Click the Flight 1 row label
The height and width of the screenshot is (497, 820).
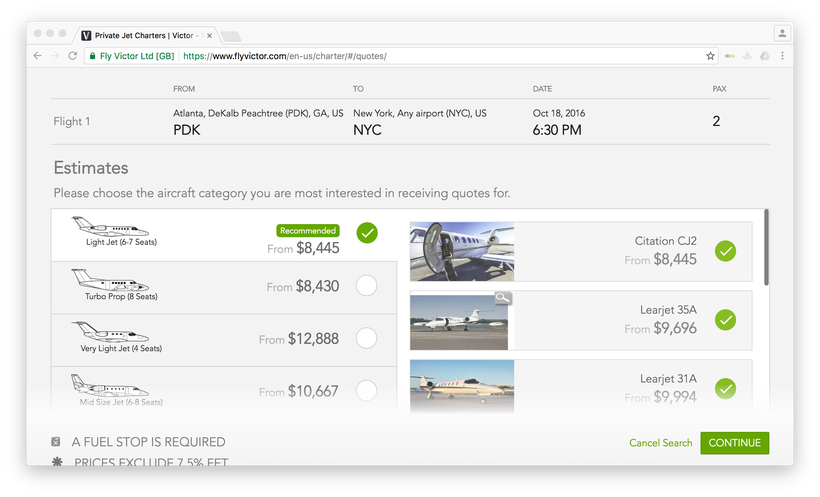click(72, 121)
